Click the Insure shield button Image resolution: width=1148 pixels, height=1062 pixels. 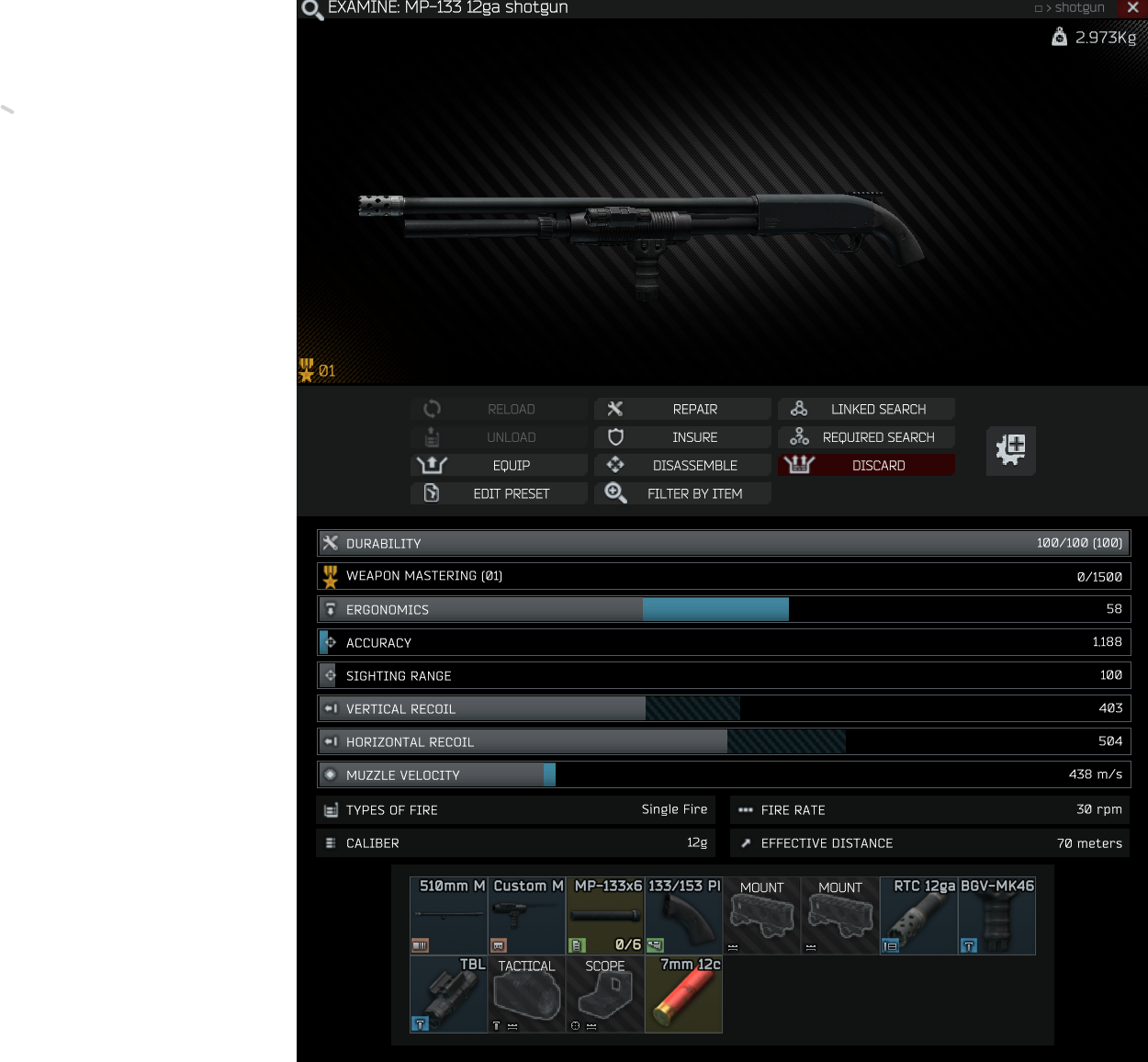pyautogui.click(x=682, y=437)
